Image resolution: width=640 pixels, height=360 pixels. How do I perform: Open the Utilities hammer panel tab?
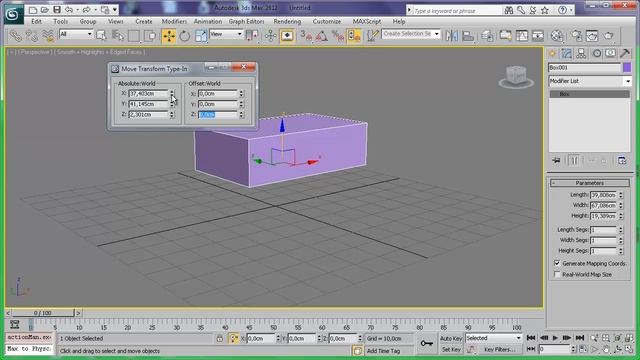click(x=624, y=53)
